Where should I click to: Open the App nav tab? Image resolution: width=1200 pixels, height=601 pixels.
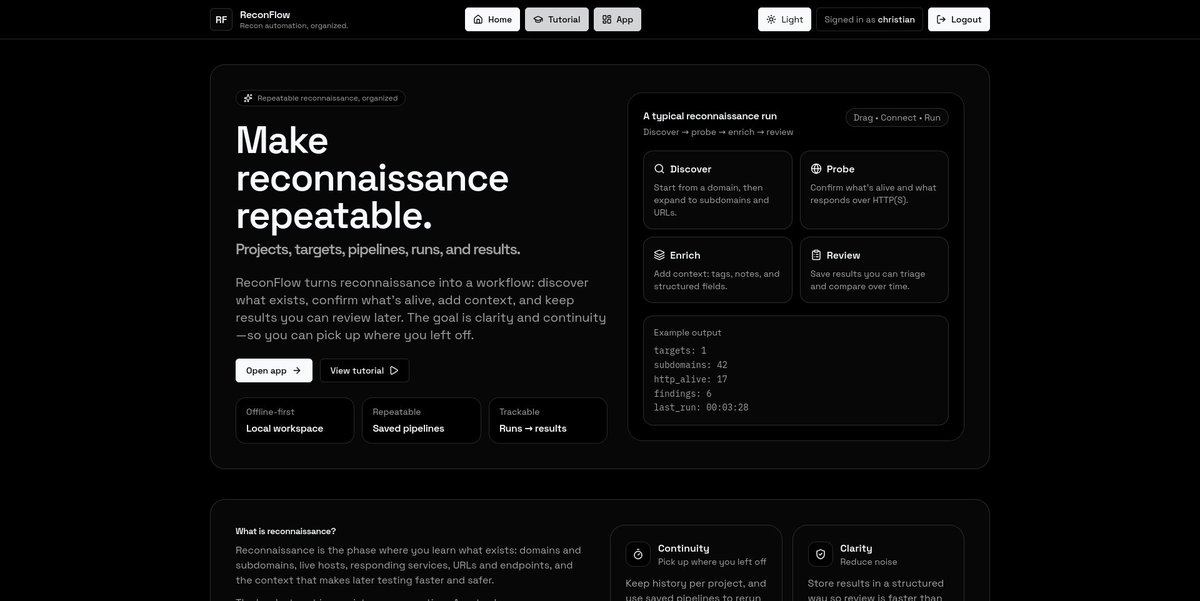[617, 19]
